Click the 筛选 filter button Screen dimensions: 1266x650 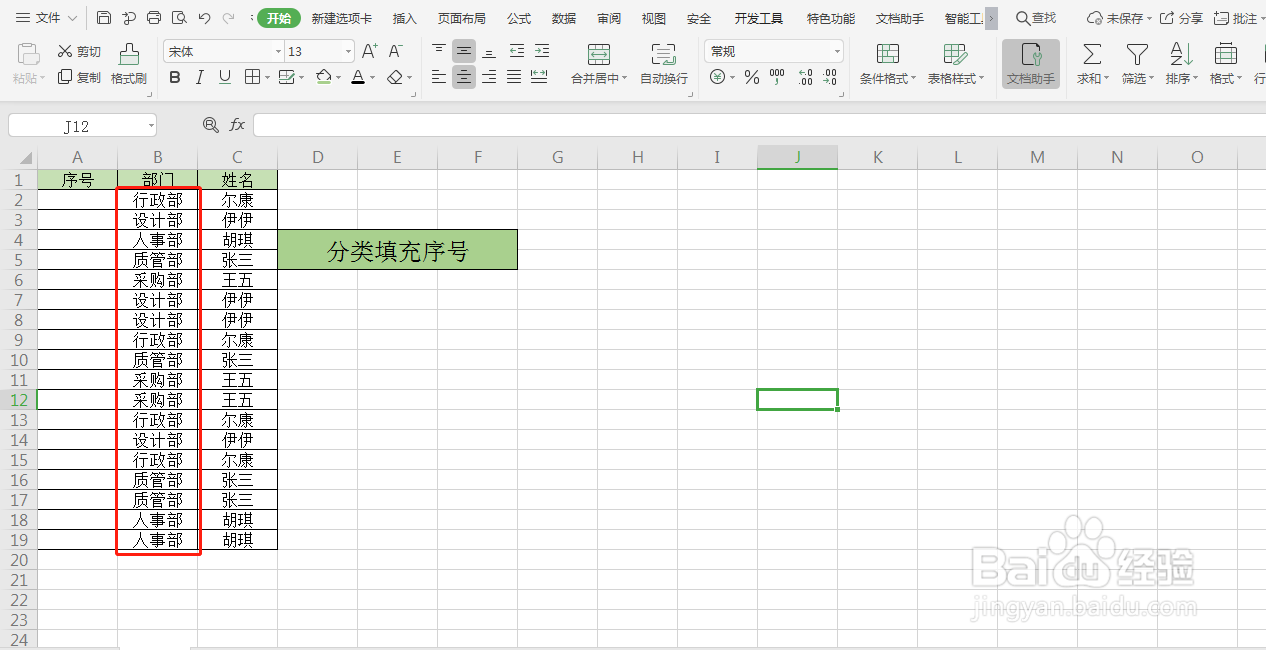[1137, 64]
